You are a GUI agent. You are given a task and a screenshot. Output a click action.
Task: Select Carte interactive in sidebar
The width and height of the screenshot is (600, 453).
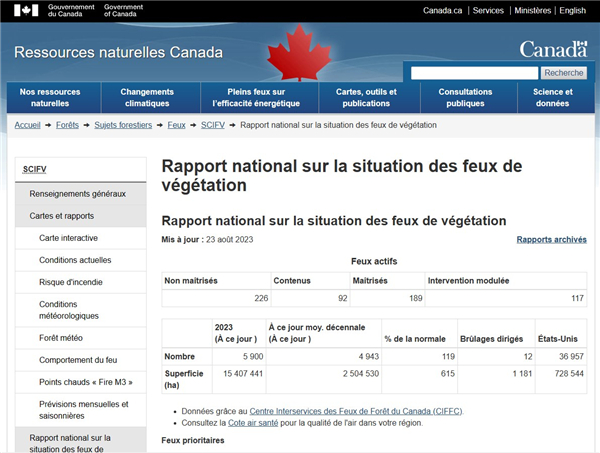pos(68,238)
